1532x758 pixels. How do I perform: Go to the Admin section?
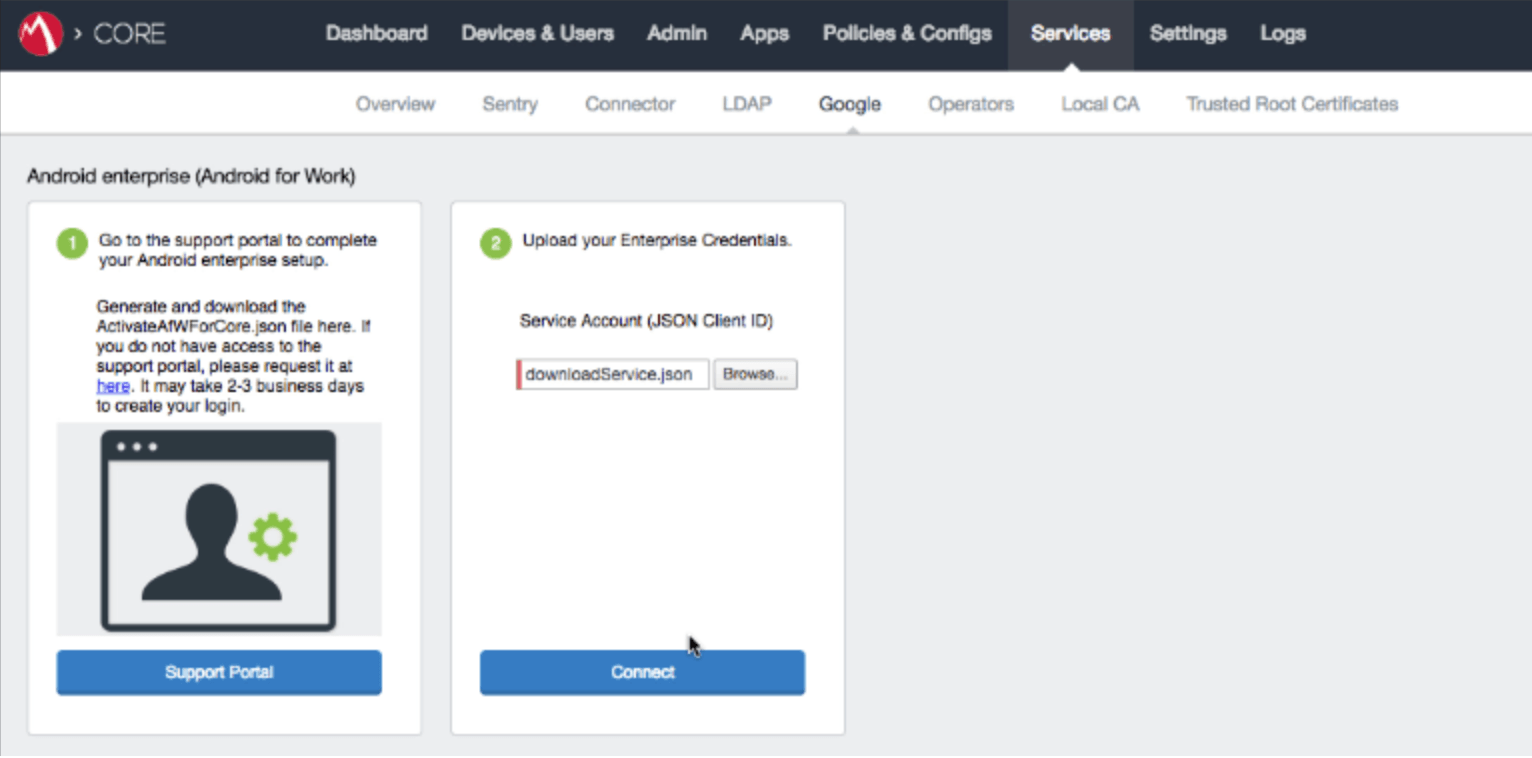tap(677, 33)
